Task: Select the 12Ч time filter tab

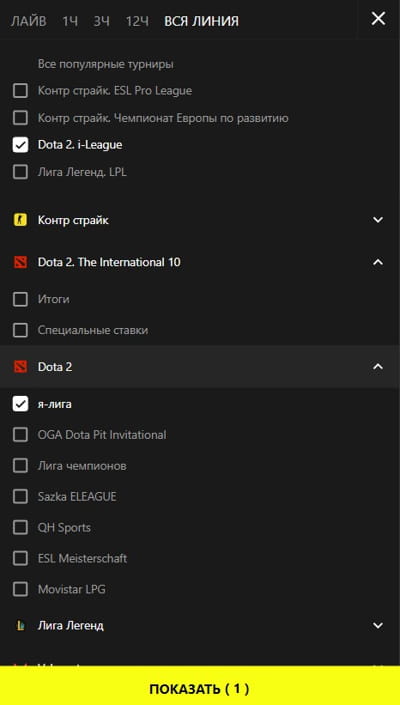Action: point(137,21)
